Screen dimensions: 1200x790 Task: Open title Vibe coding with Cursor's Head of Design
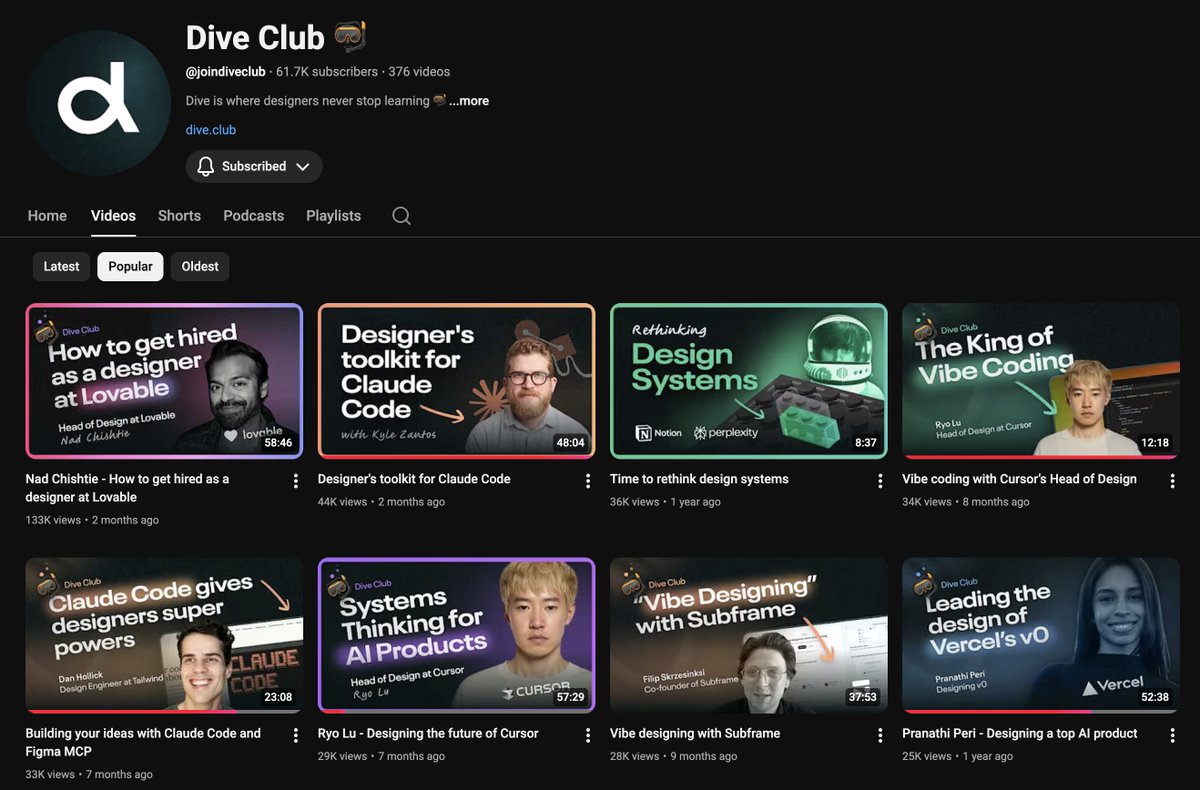1019,479
